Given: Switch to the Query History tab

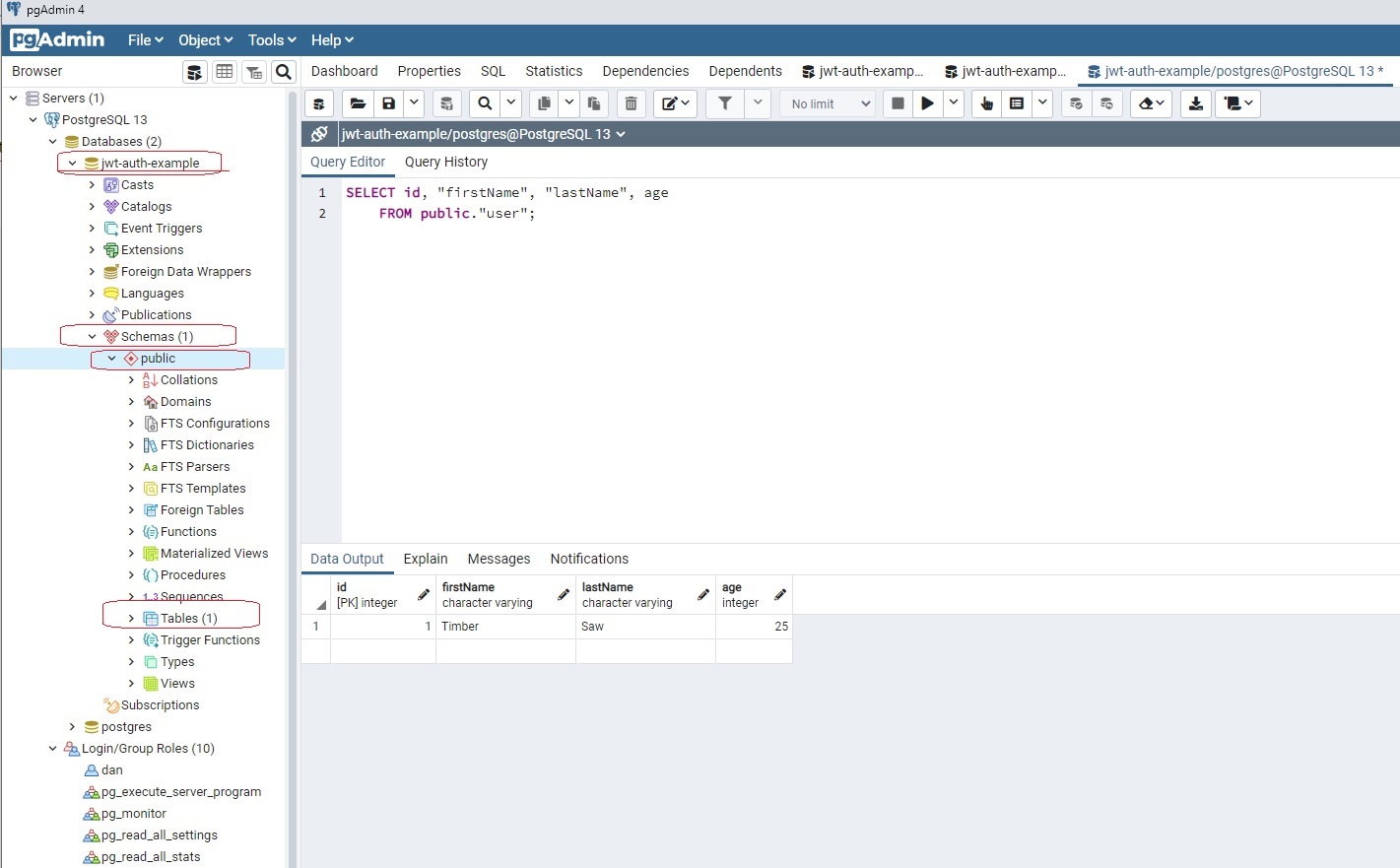Looking at the screenshot, I should 445,162.
